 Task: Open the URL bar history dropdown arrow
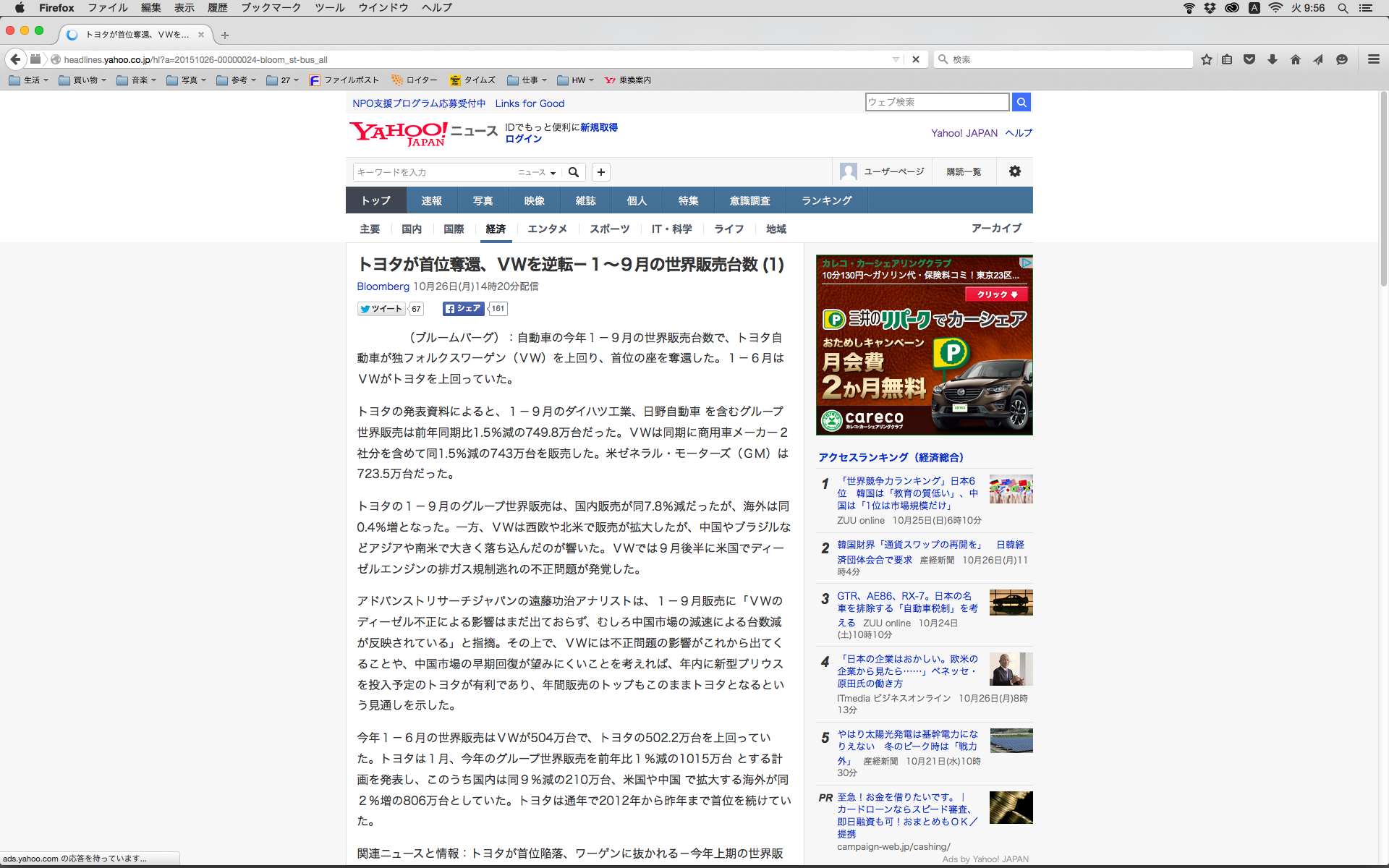[896, 59]
